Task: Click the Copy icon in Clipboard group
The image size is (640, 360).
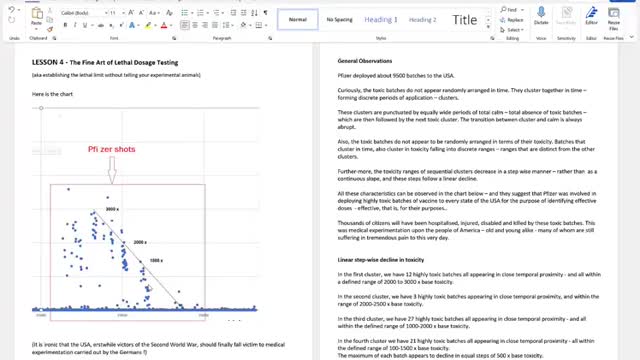Action: 50,20
